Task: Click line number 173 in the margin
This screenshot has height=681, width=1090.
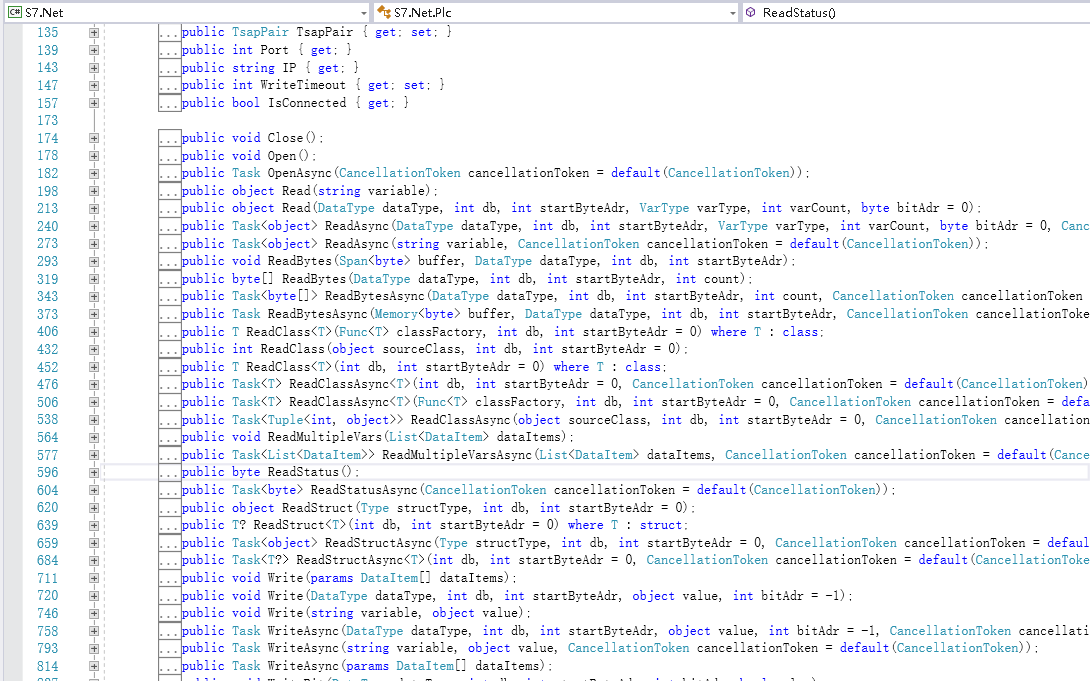Action: [x=48, y=120]
